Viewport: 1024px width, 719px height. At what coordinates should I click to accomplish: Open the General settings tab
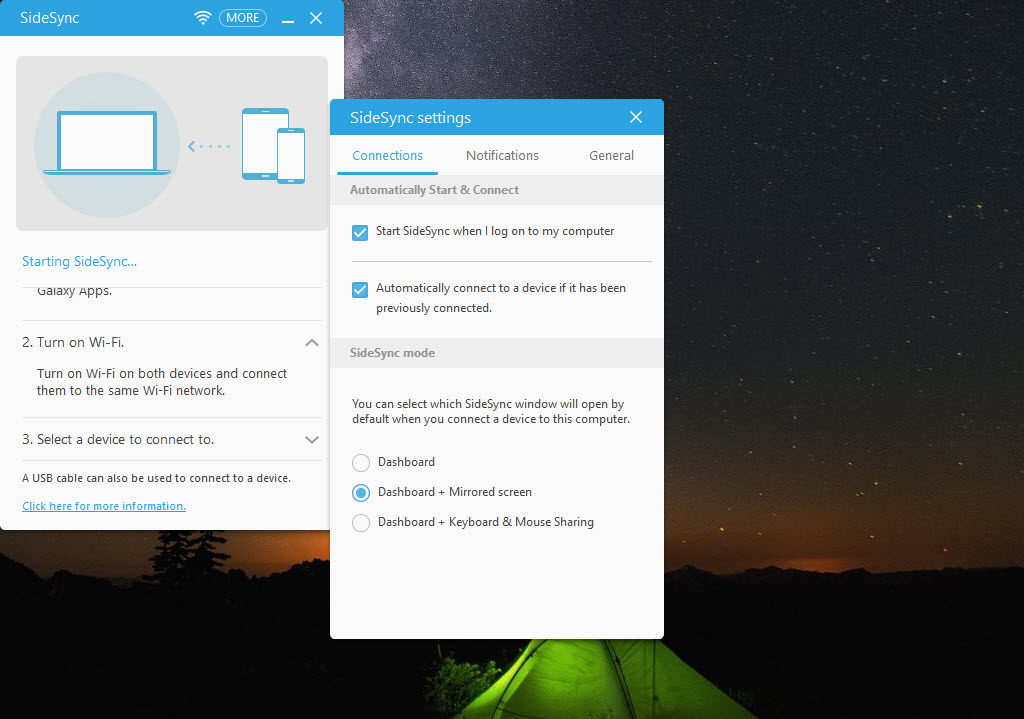pyautogui.click(x=611, y=156)
